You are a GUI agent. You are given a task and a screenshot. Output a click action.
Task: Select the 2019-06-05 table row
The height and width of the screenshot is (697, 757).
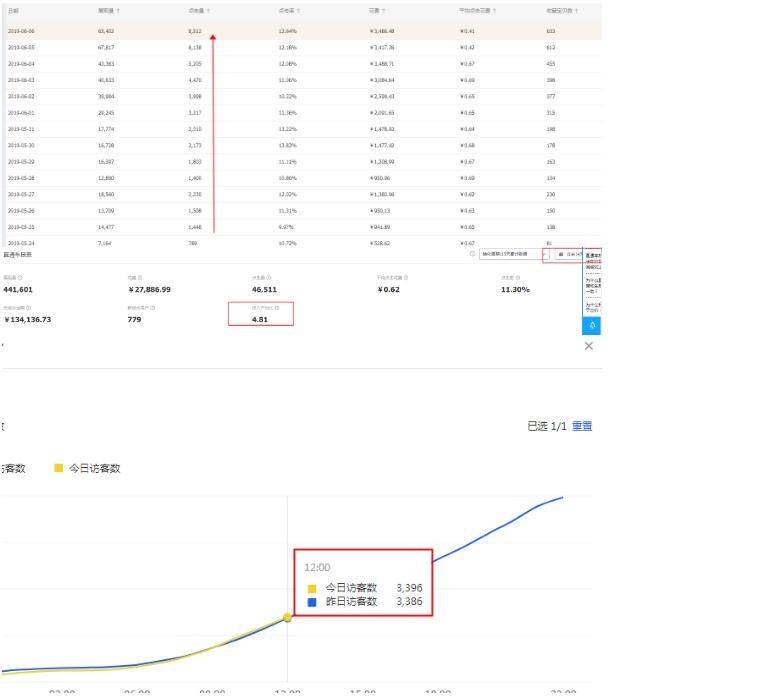tap(302, 47)
